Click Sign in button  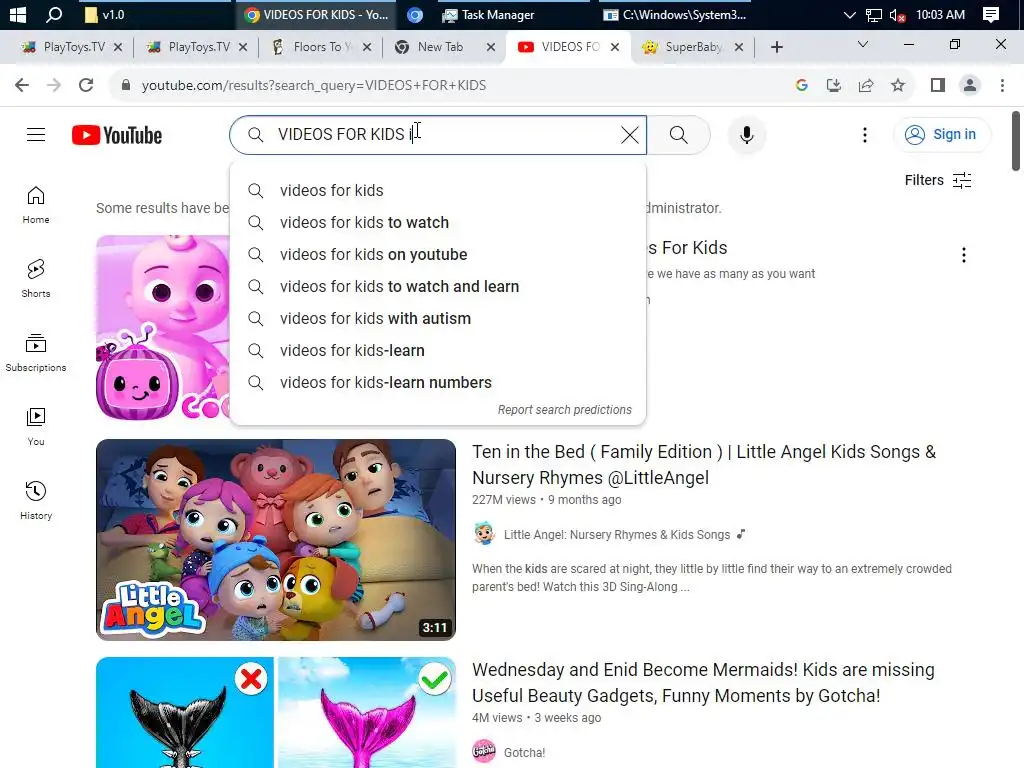pos(941,135)
